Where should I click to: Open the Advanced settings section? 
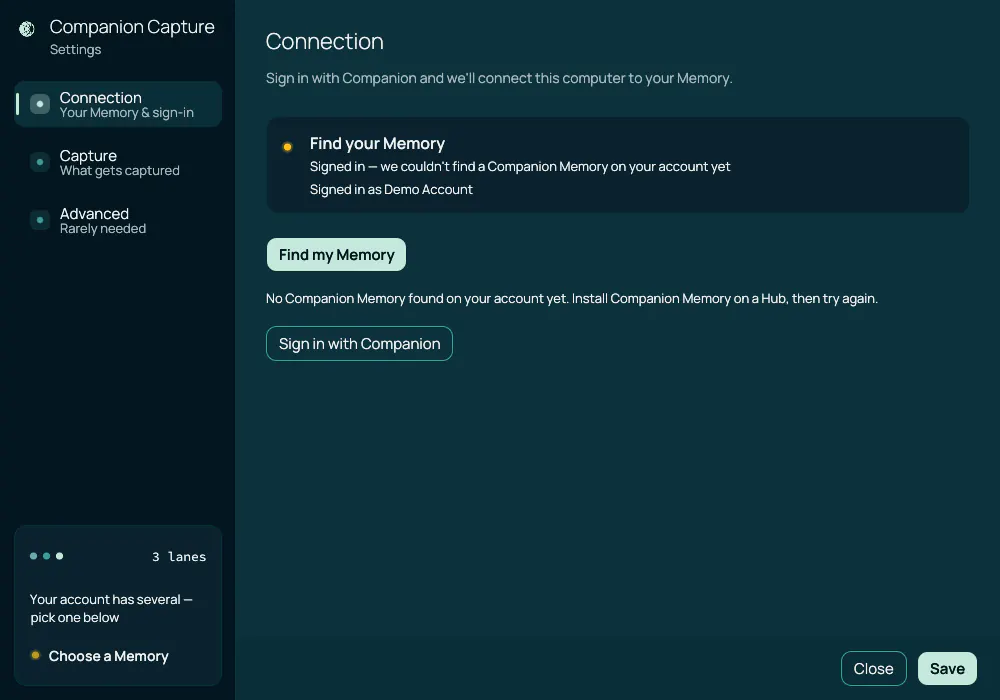(x=118, y=221)
